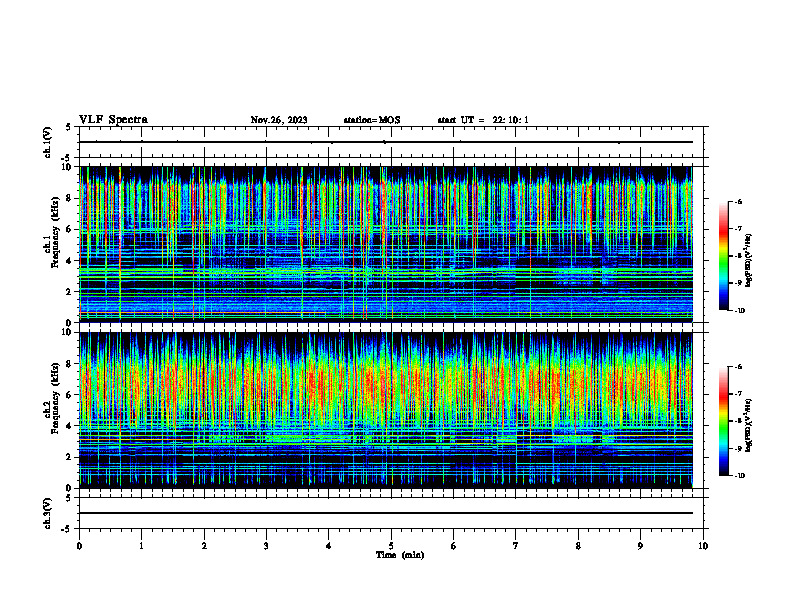Viewport: 792px width, 612px height.
Task: Click time axis tick label "1"
Action: [x=141, y=546]
